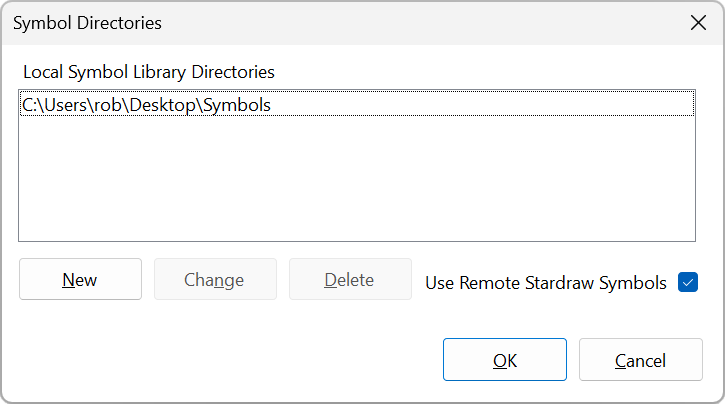The width and height of the screenshot is (725, 404).
Task: Disable remote Stardraw symbols via the blue checkmark
Action: [688, 282]
